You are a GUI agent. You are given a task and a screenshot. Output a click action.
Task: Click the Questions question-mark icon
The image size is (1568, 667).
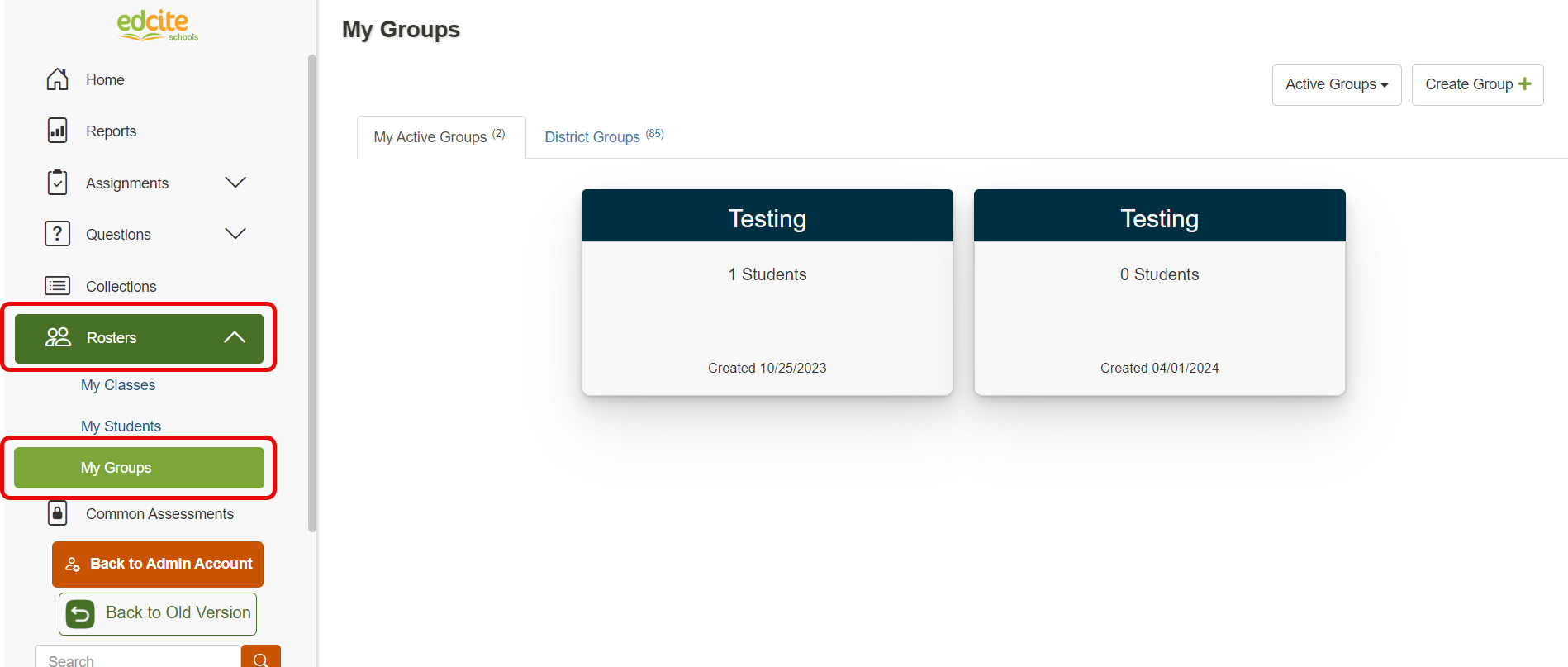(x=57, y=234)
